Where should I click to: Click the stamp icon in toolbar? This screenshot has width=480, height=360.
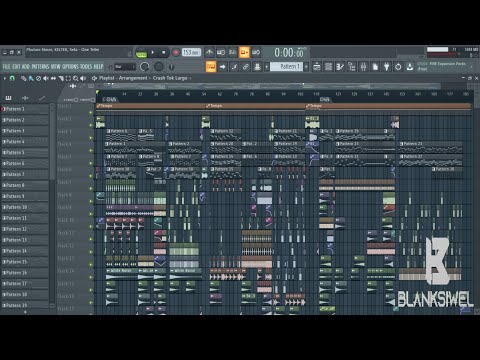[x=257, y=67]
